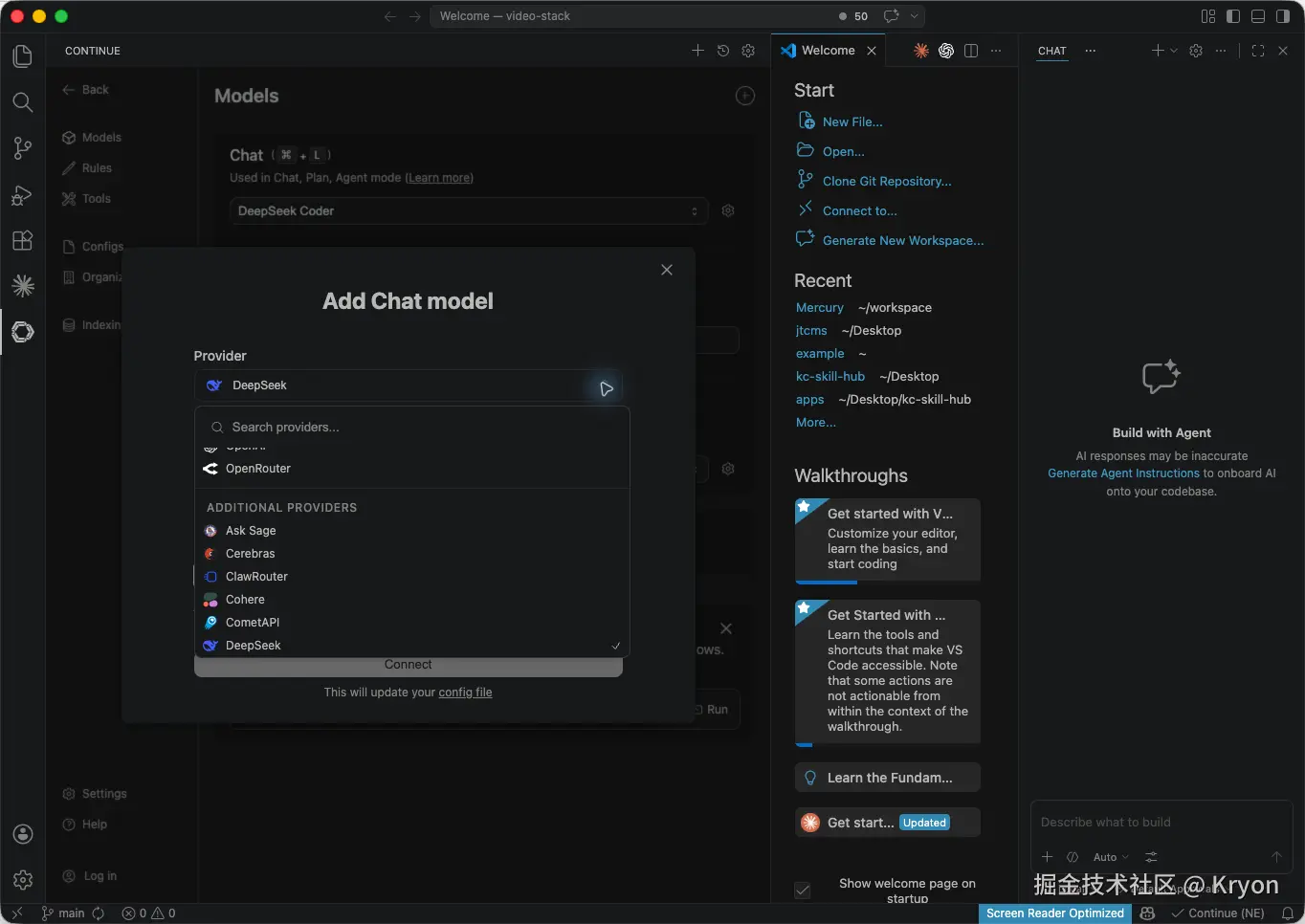Switch to the Welcome editor tab
The height and width of the screenshot is (924, 1305).
[829, 51]
